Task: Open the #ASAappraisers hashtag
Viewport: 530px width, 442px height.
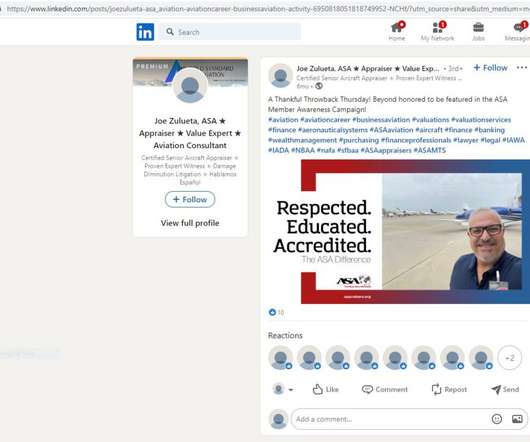Action: (386, 150)
